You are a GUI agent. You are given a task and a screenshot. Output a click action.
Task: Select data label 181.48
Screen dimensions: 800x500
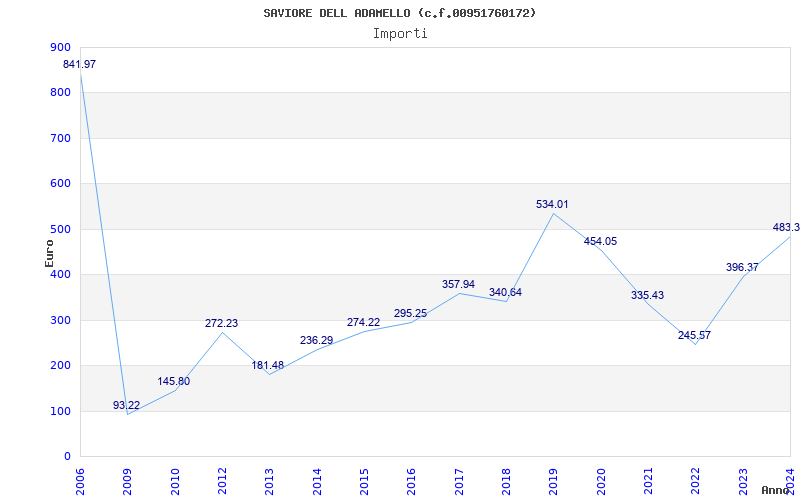click(268, 365)
